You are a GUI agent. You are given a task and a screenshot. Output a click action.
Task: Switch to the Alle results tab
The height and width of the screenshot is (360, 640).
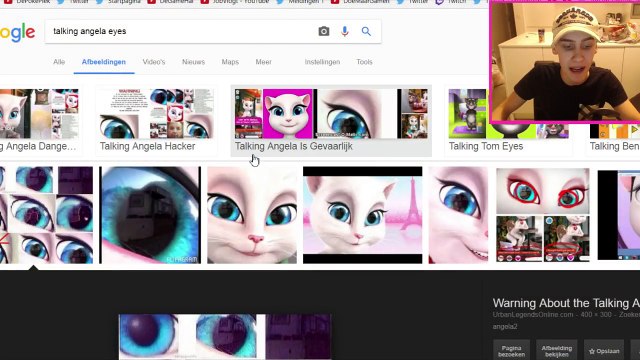[x=59, y=62]
